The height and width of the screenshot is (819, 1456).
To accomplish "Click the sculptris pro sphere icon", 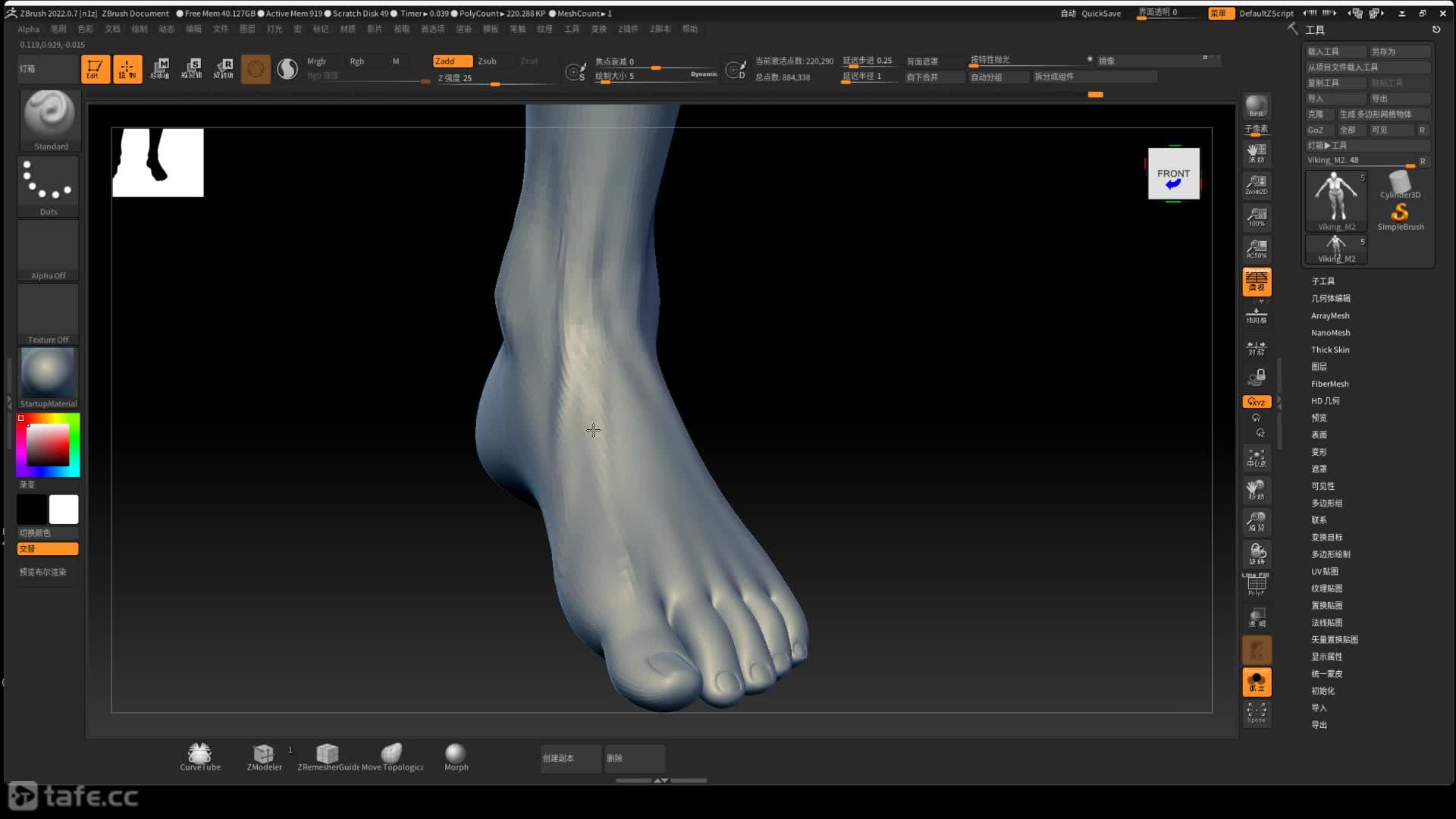I will coord(287,69).
